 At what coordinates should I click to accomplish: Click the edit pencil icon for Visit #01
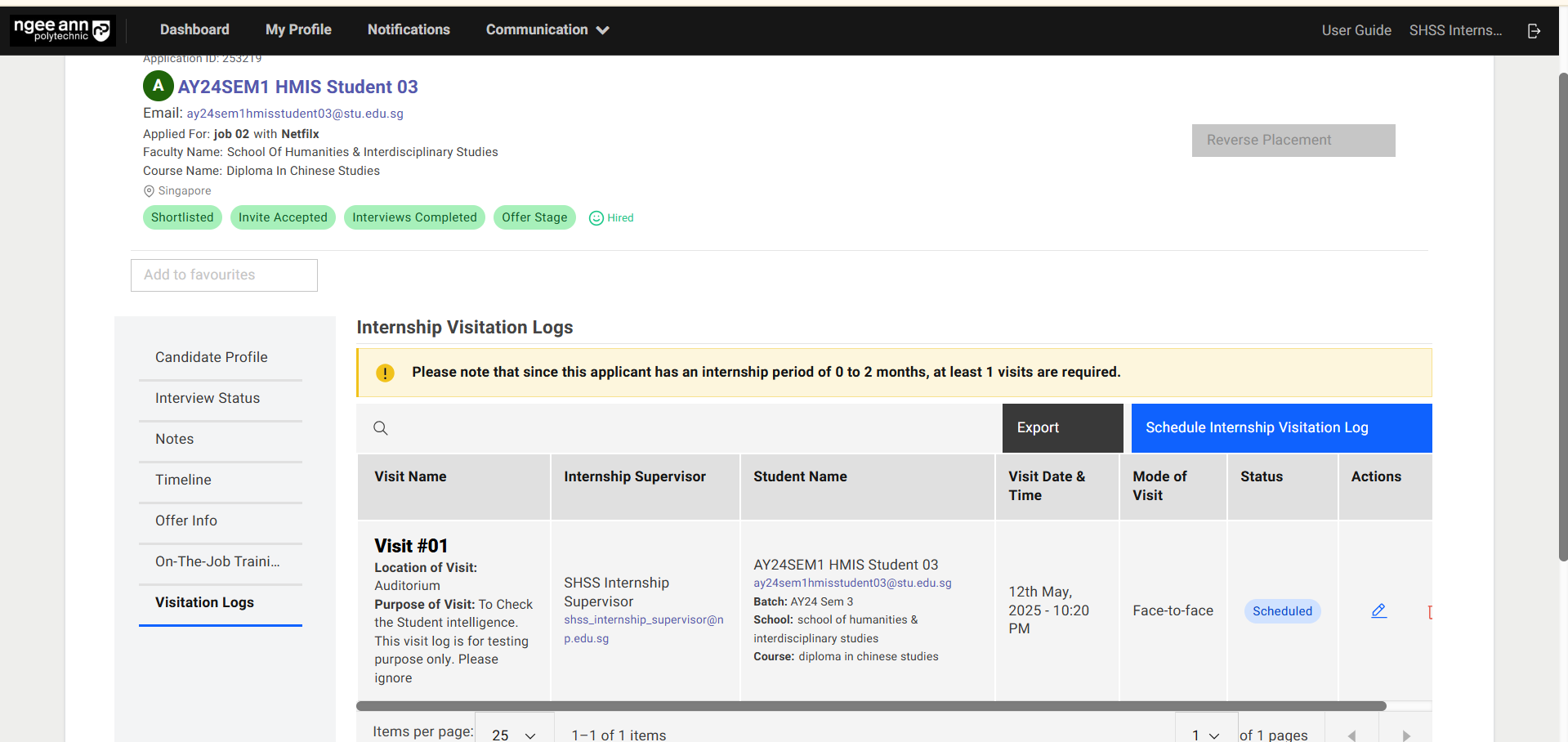click(1378, 610)
